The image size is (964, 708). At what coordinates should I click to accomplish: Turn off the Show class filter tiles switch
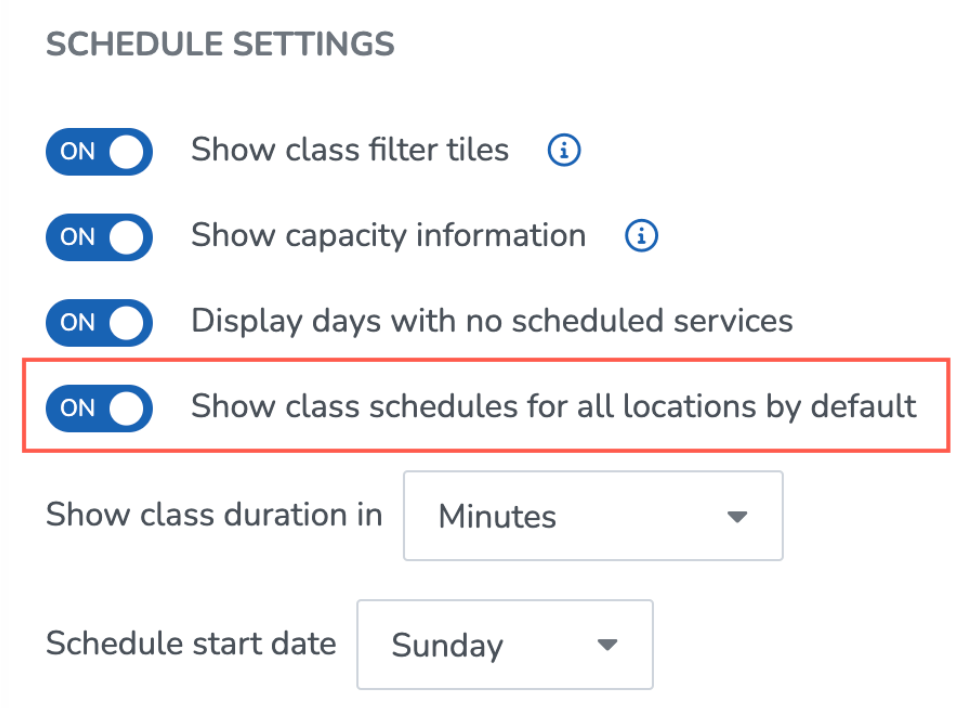(x=99, y=151)
